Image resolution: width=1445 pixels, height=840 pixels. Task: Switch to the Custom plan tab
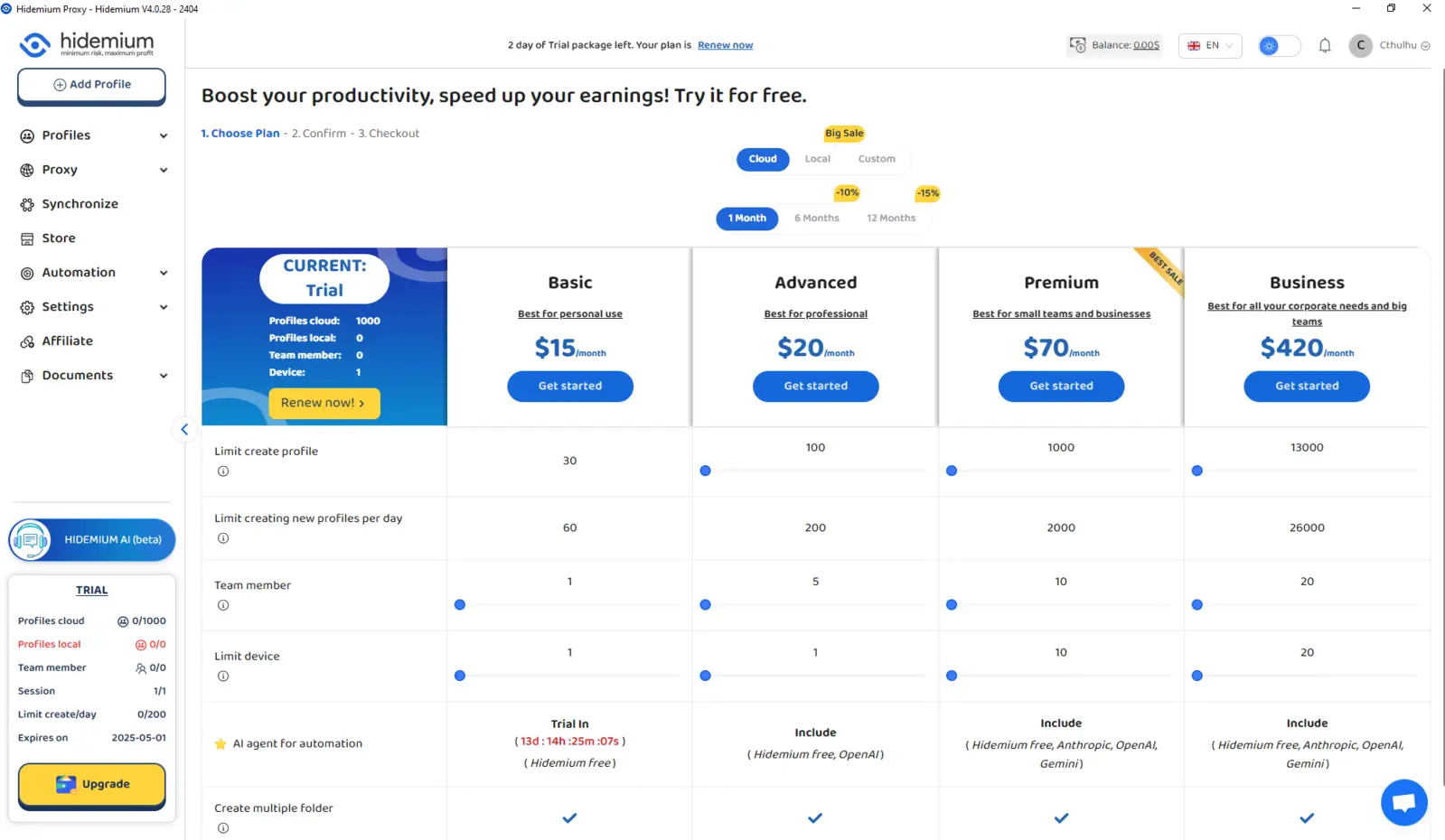tap(877, 159)
